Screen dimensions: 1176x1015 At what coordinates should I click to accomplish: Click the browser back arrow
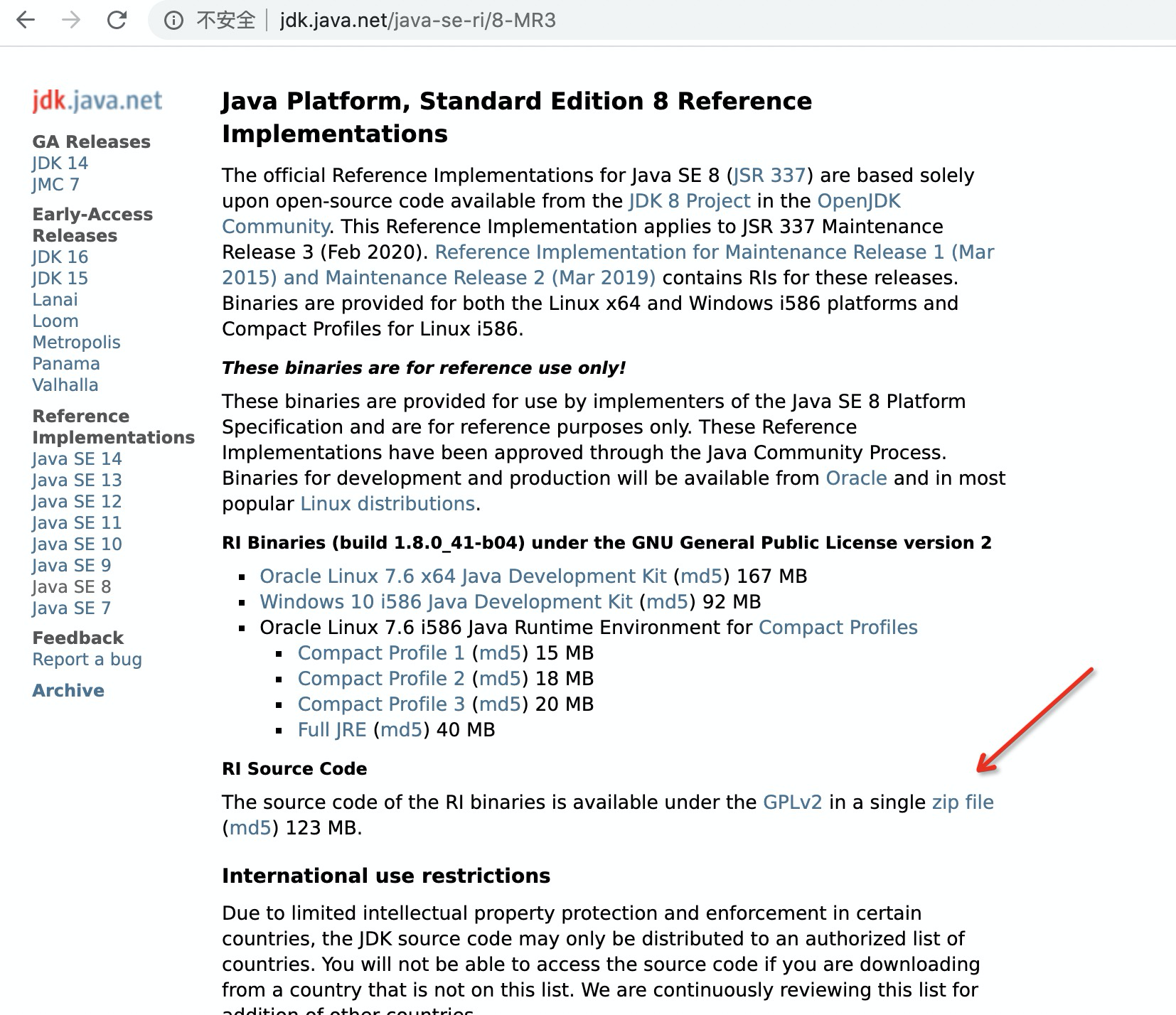pos(26,20)
